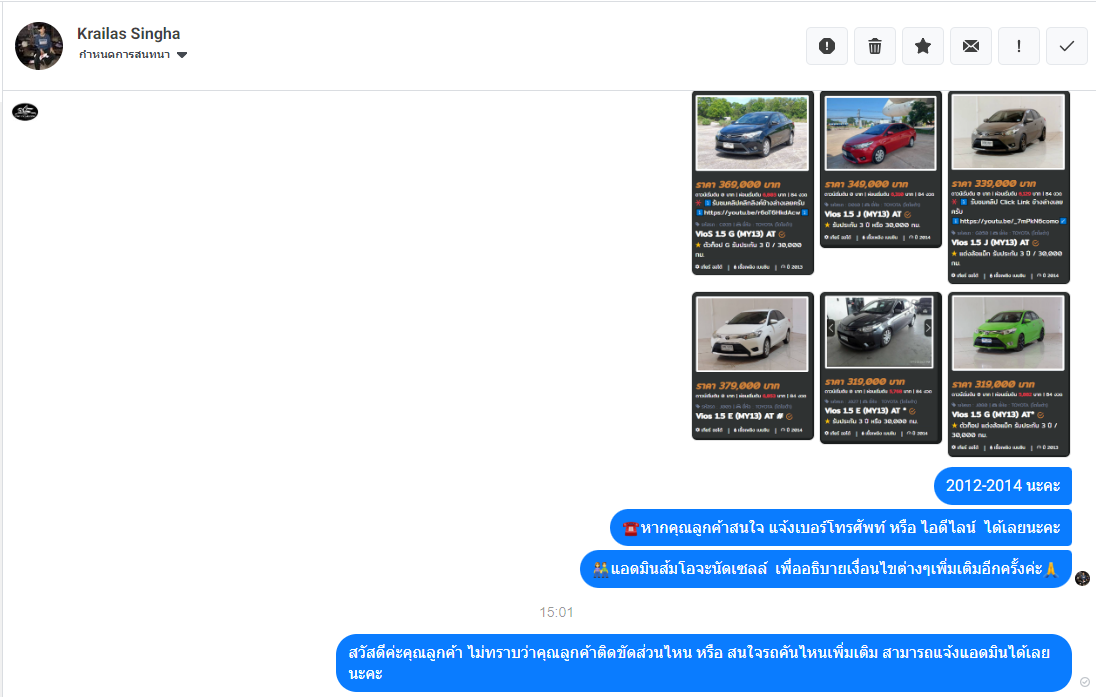Star this conversation as follow-up
The width and height of the screenshot is (1096, 697).
pyautogui.click(x=923, y=46)
